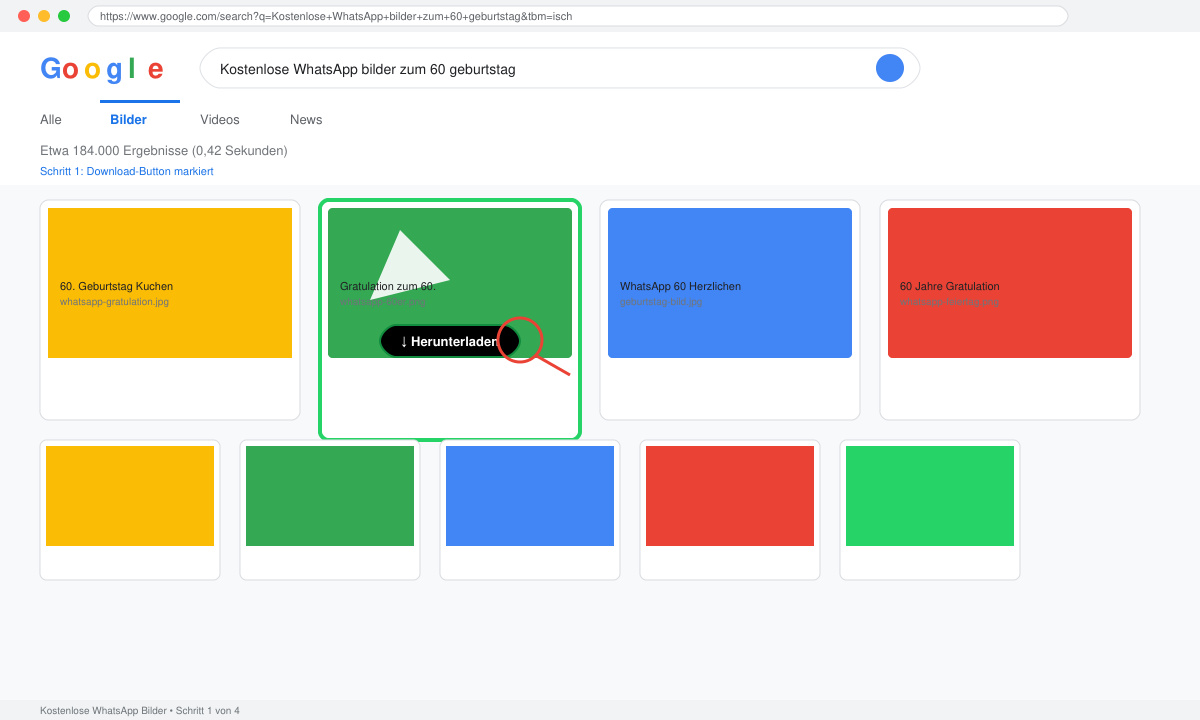Select the red thumbnail in the second row
Image resolution: width=1200 pixels, height=720 pixels.
pos(730,496)
